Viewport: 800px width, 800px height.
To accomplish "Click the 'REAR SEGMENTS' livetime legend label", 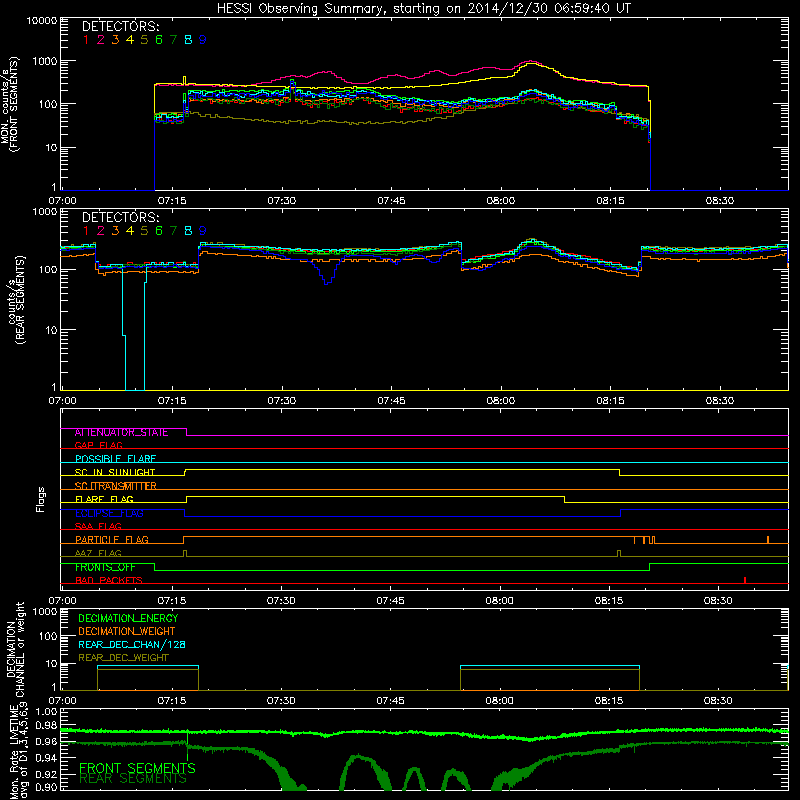I will (x=133, y=779).
